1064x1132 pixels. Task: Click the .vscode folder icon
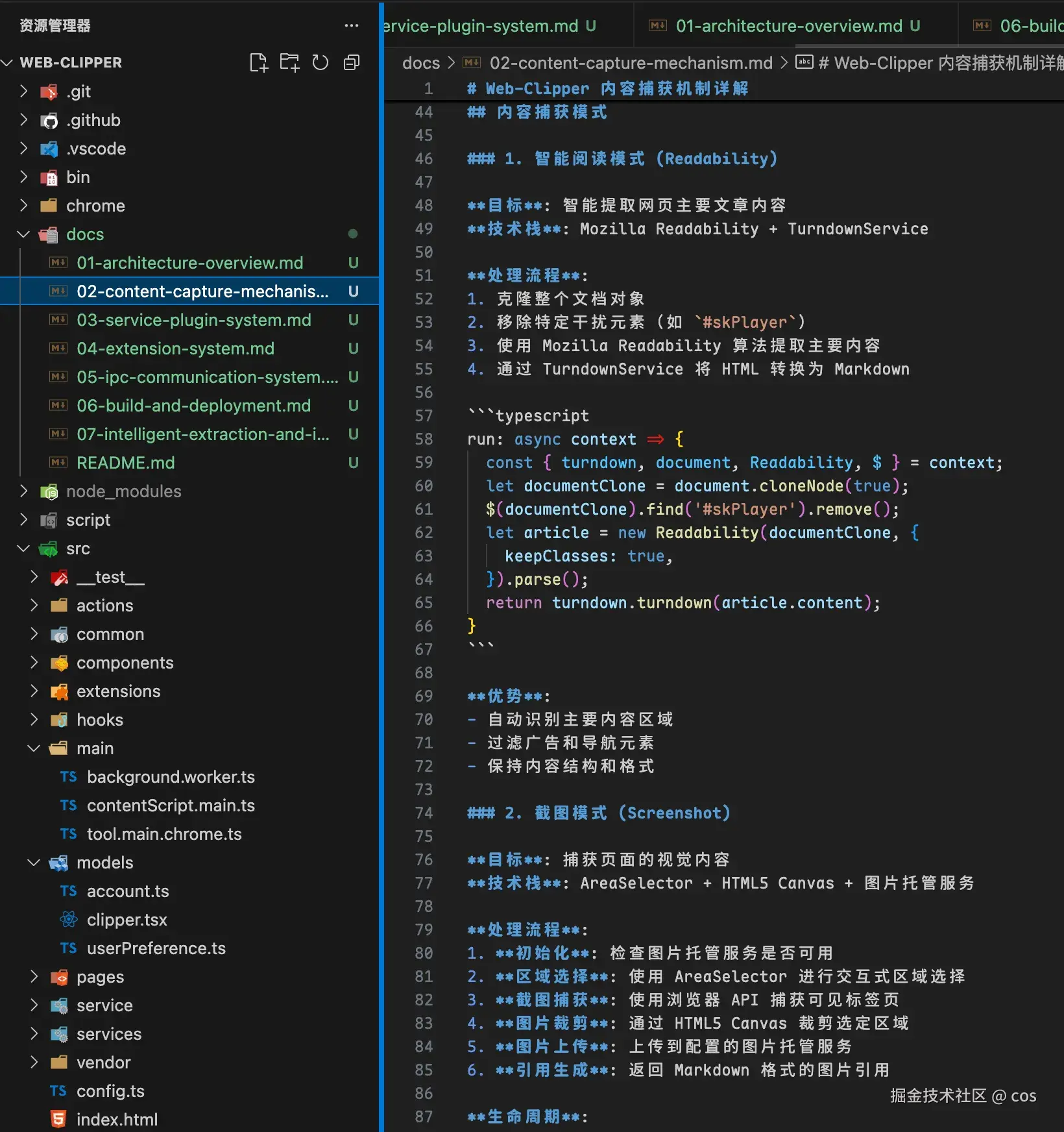(49, 149)
